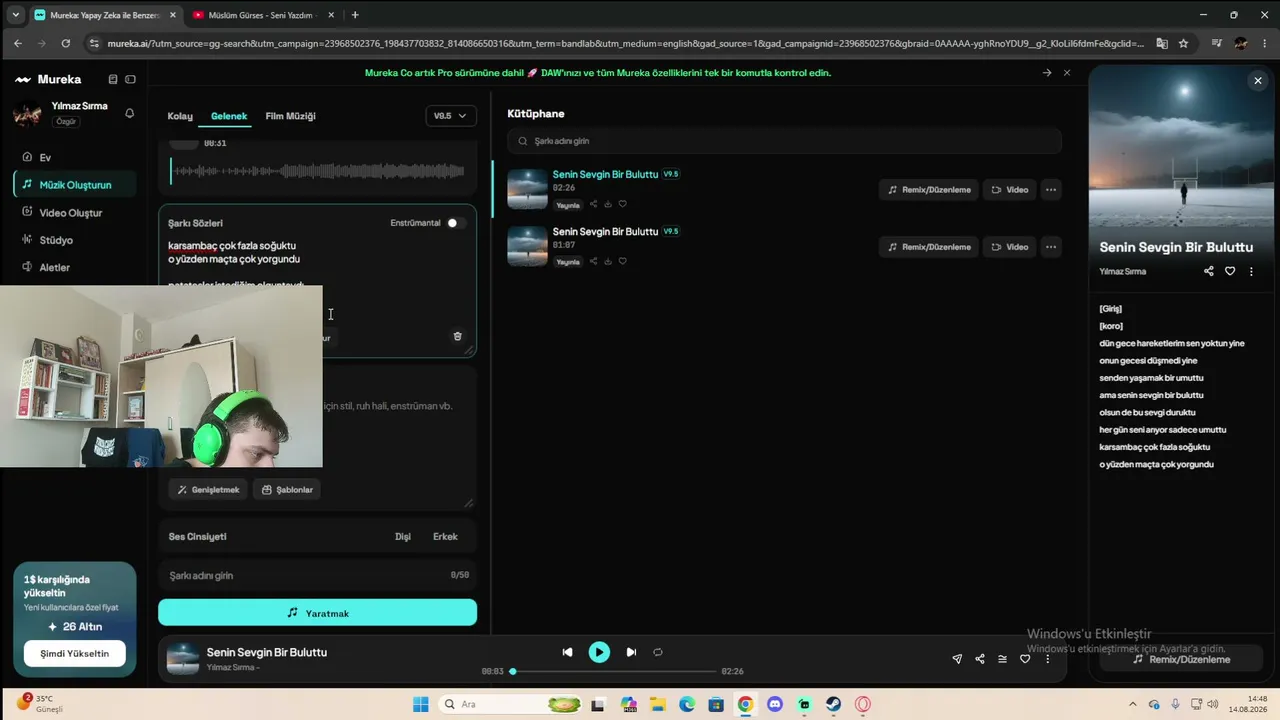Send the song using the player's paper plane icon

[x=957, y=659]
